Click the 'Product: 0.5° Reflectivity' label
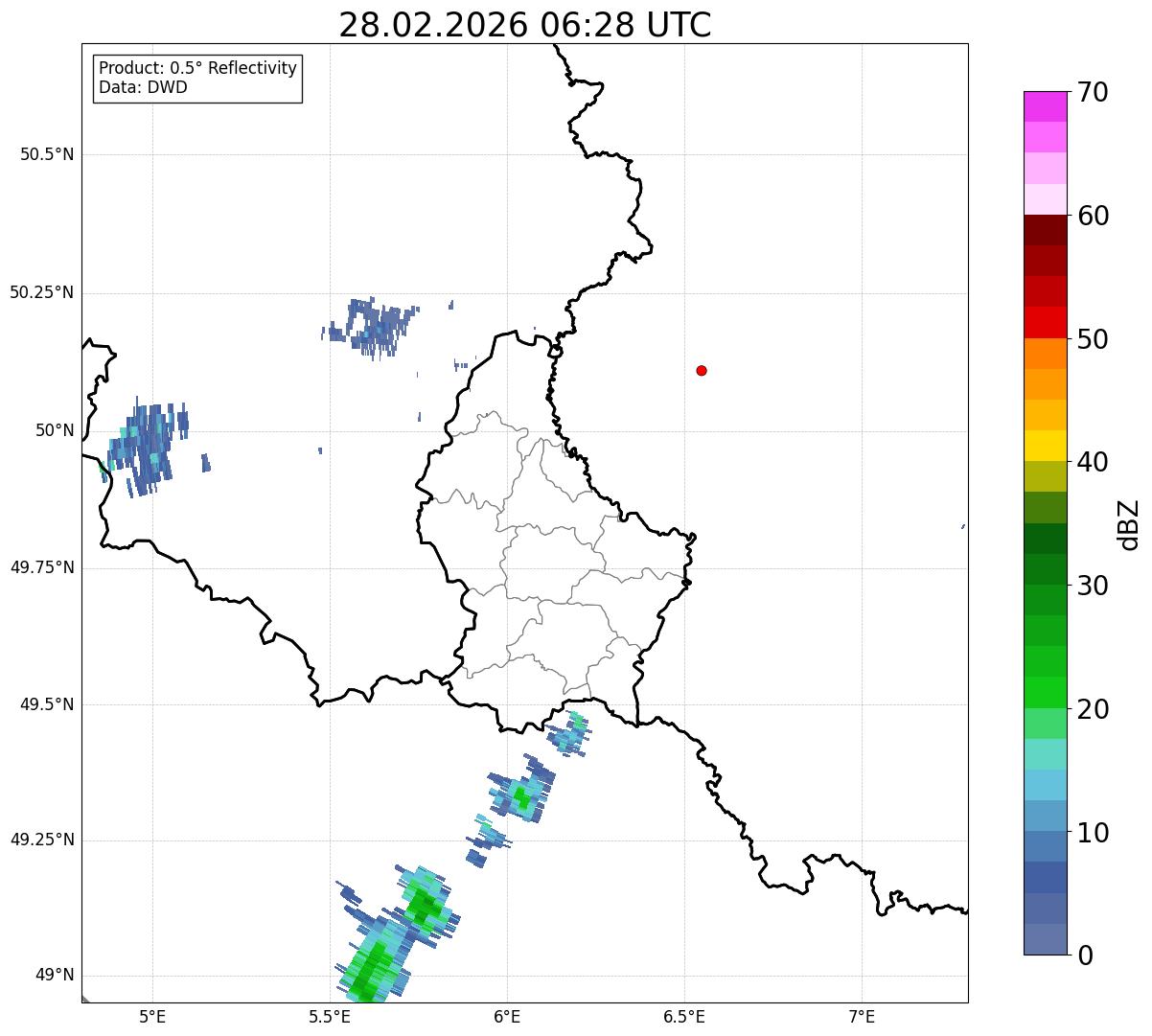Screen dimensions: 1152x1036 point(197,68)
